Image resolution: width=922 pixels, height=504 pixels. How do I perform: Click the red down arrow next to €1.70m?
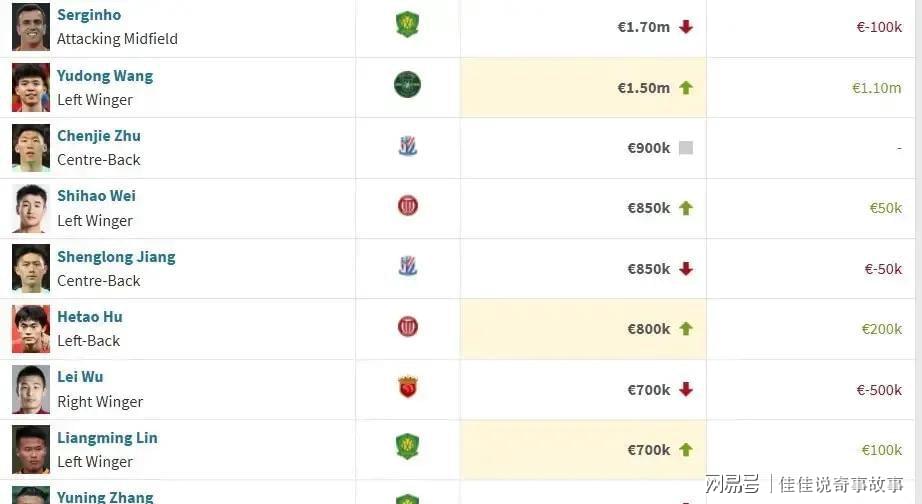point(686,27)
